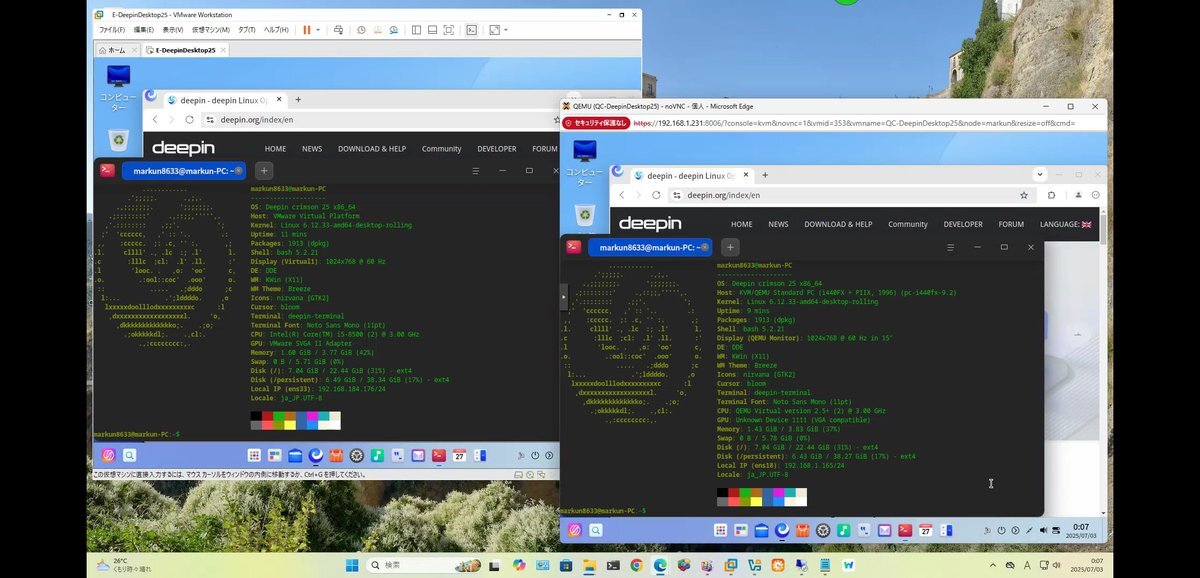
Task: Open the snapshot manager icon in VMware toolbar
Action: click(x=393, y=30)
